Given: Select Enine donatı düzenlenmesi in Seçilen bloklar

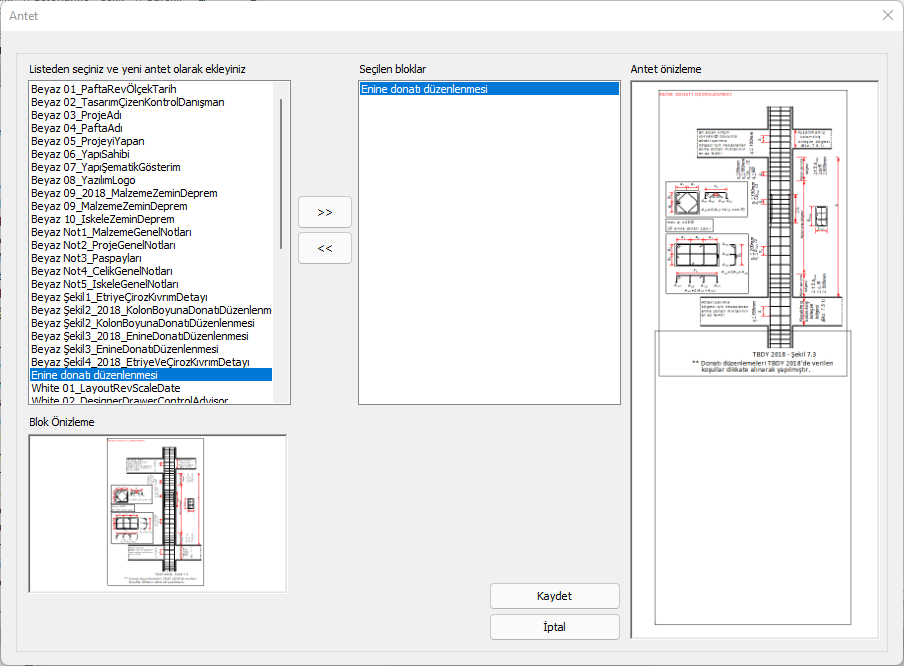Looking at the screenshot, I should pos(424,89).
